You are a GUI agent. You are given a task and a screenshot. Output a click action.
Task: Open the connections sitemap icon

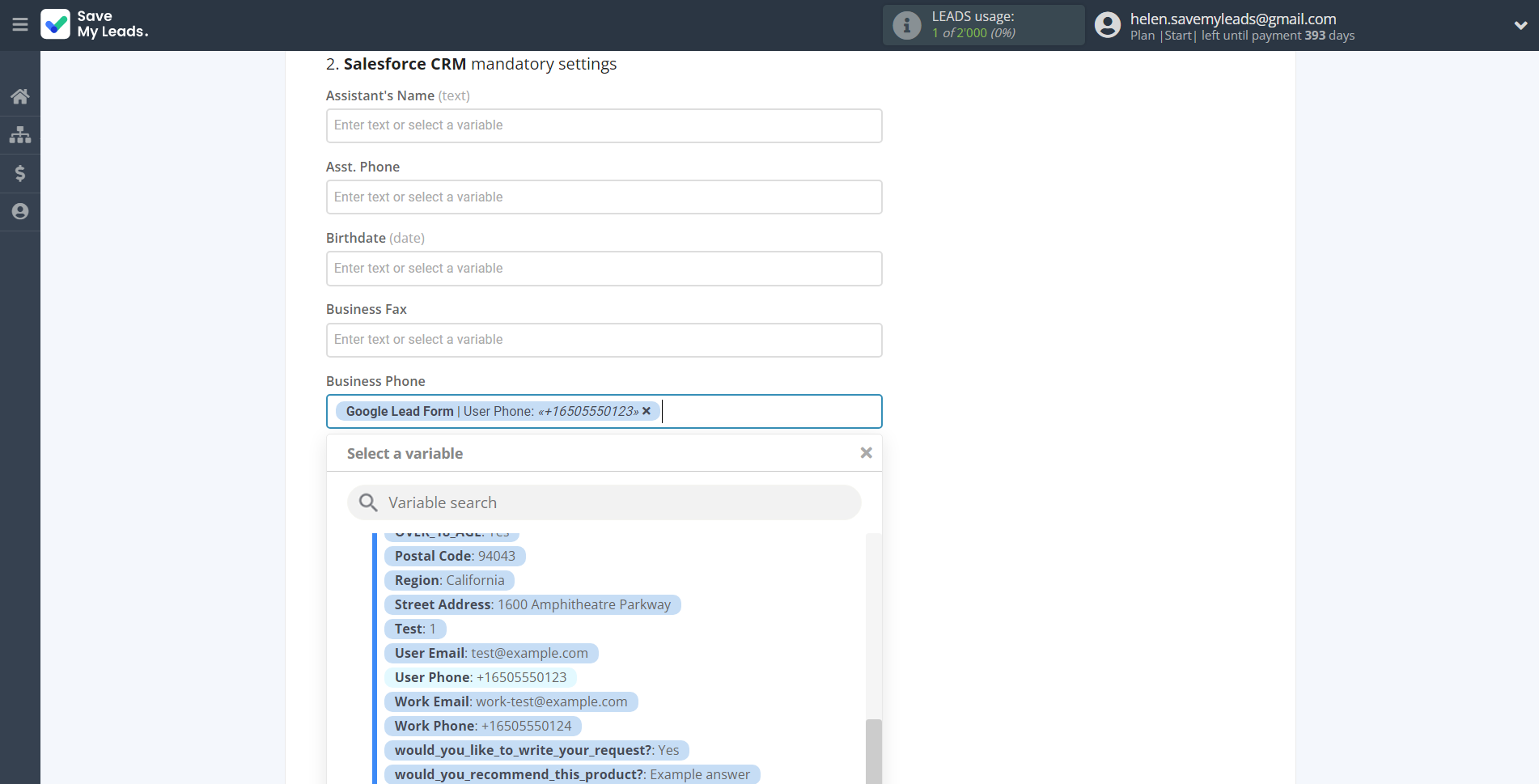tap(20, 134)
